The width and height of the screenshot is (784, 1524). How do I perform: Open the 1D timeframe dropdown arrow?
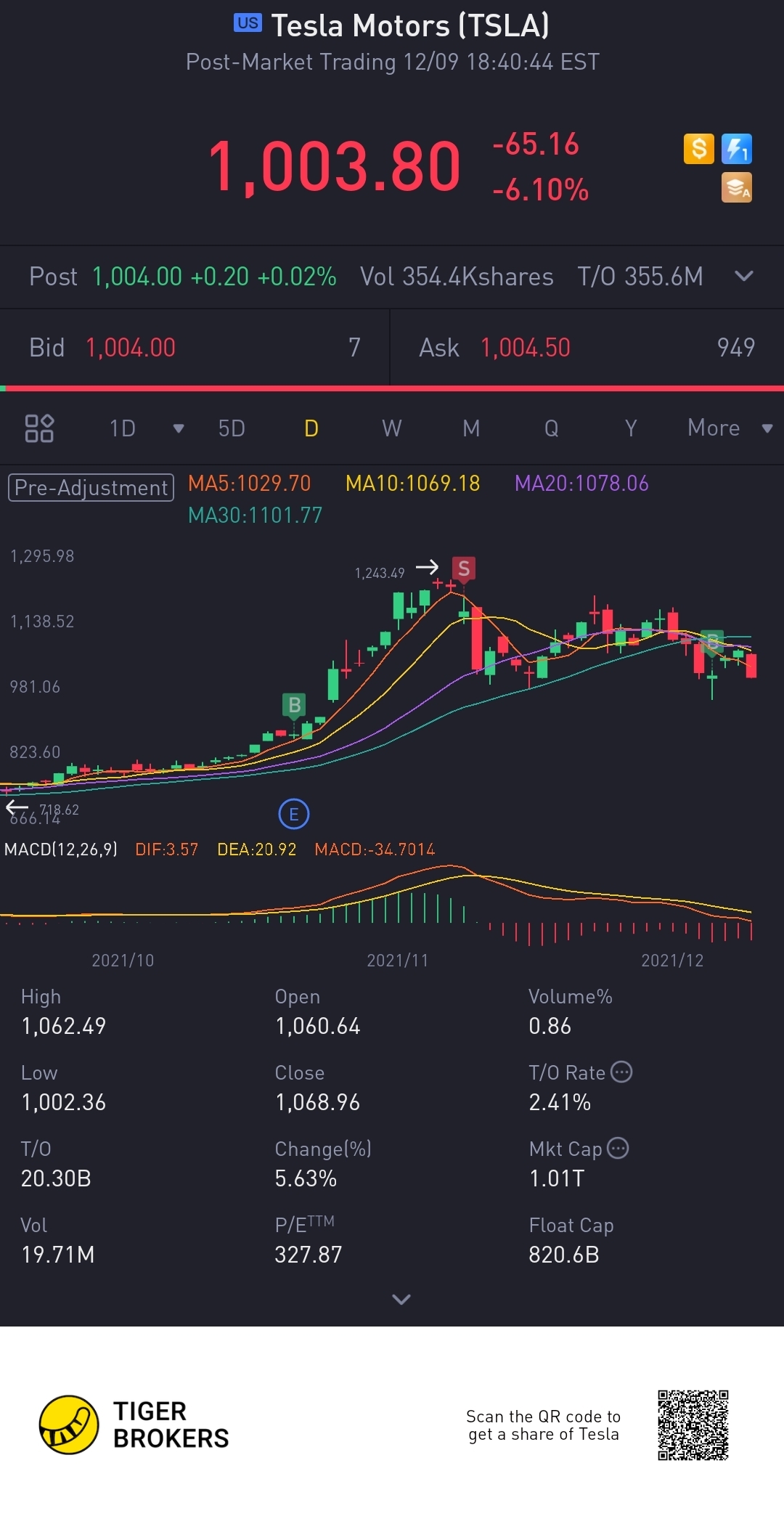(x=179, y=428)
